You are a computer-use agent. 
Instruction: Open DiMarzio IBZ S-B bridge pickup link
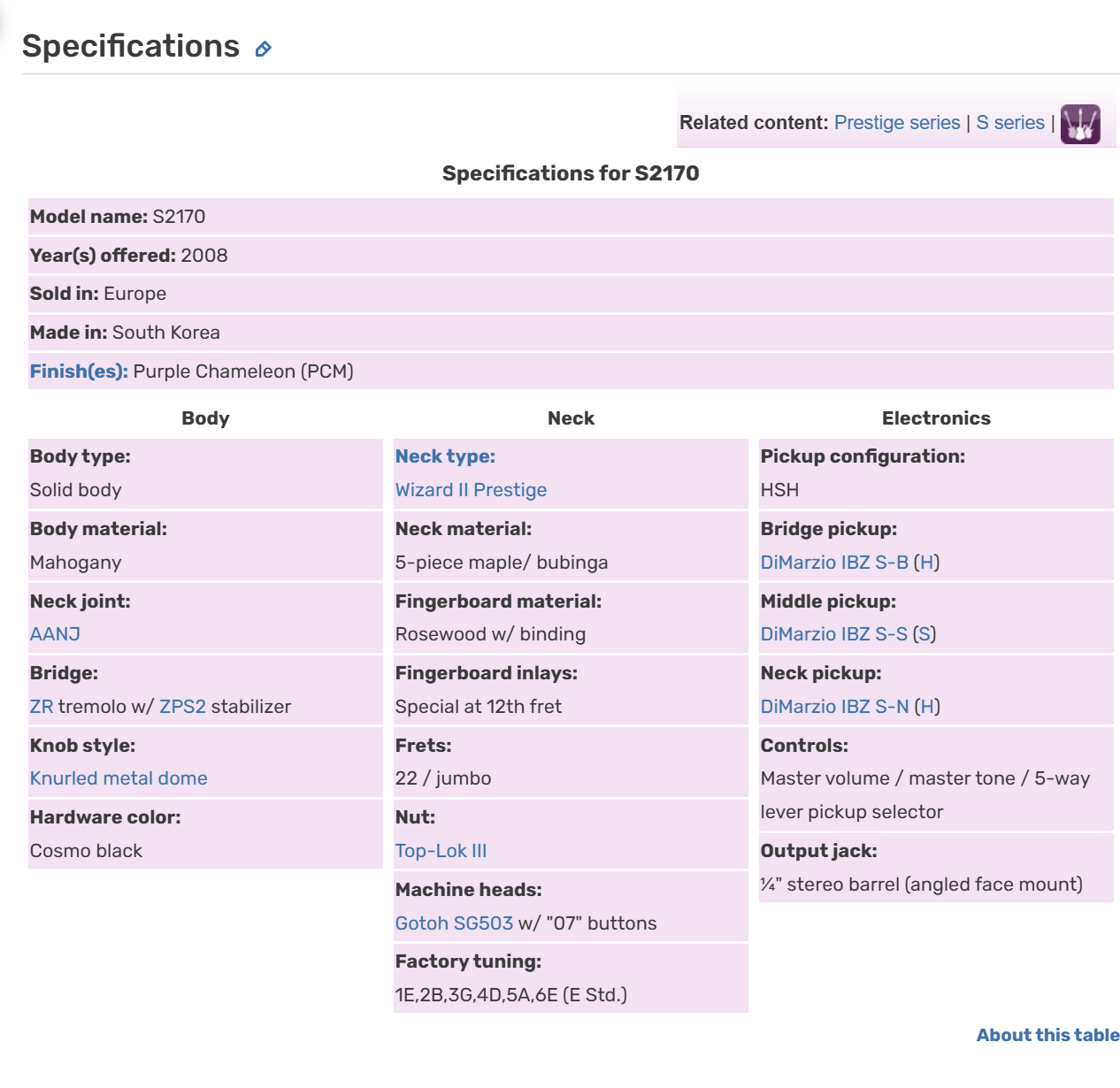(834, 563)
